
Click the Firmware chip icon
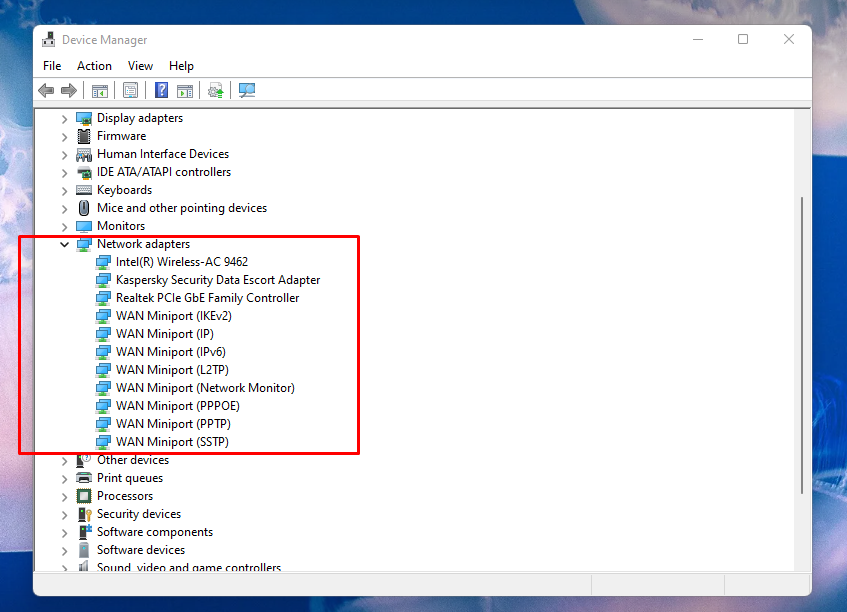pyautogui.click(x=84, y=136)
